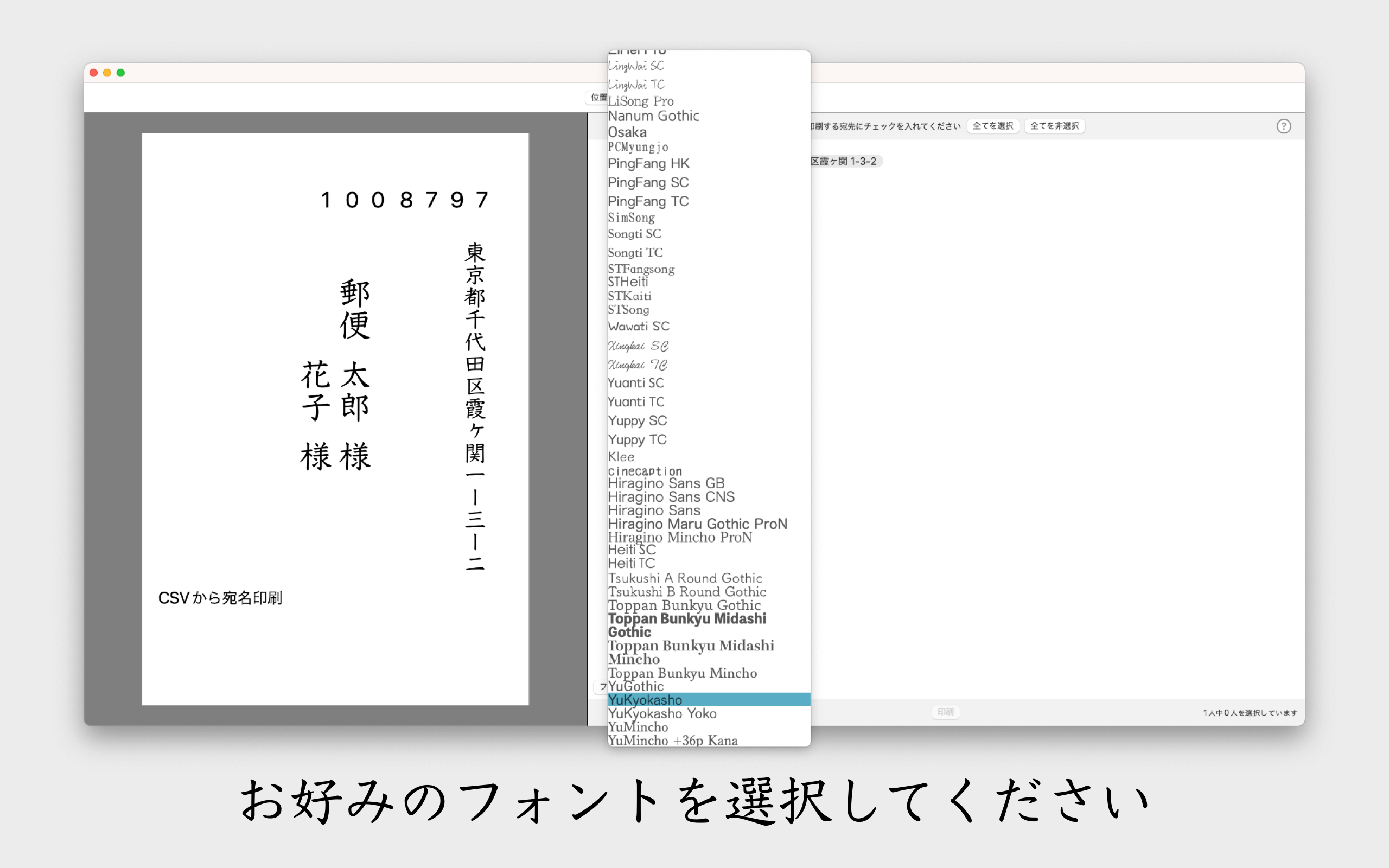Click the postcard preview thumbnail
This screenshot has width=1389, height=868.
335,418
